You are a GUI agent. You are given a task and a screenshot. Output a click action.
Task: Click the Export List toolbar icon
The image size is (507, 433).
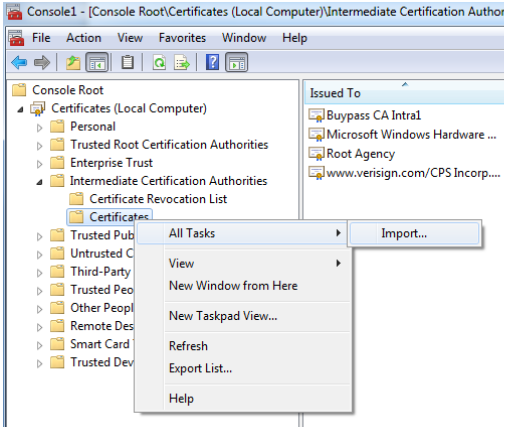click(x=182, y=62)
